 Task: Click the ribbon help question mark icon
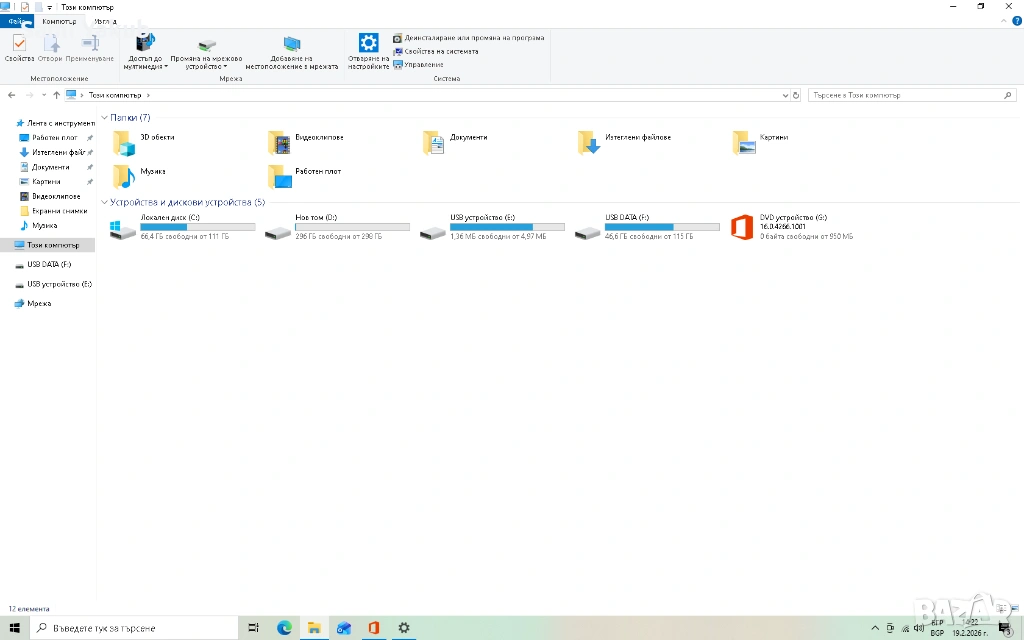click(1016, 21)
